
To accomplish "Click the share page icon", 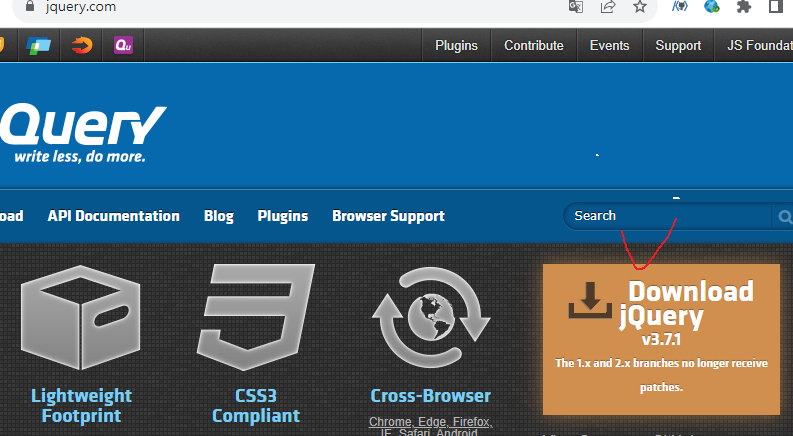I will click(x=608, y=6).
